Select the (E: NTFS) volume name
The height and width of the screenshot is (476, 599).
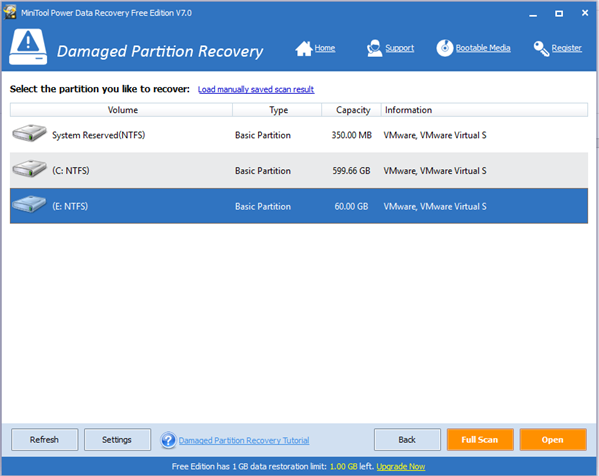point(70,206)
